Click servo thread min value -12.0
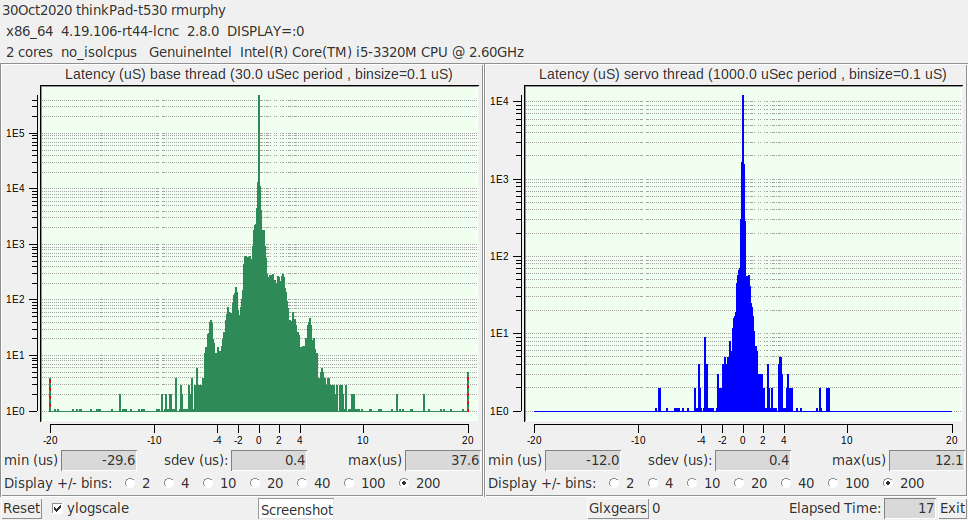The width and height of the screenshot is (968, 520). coord(583,460)
